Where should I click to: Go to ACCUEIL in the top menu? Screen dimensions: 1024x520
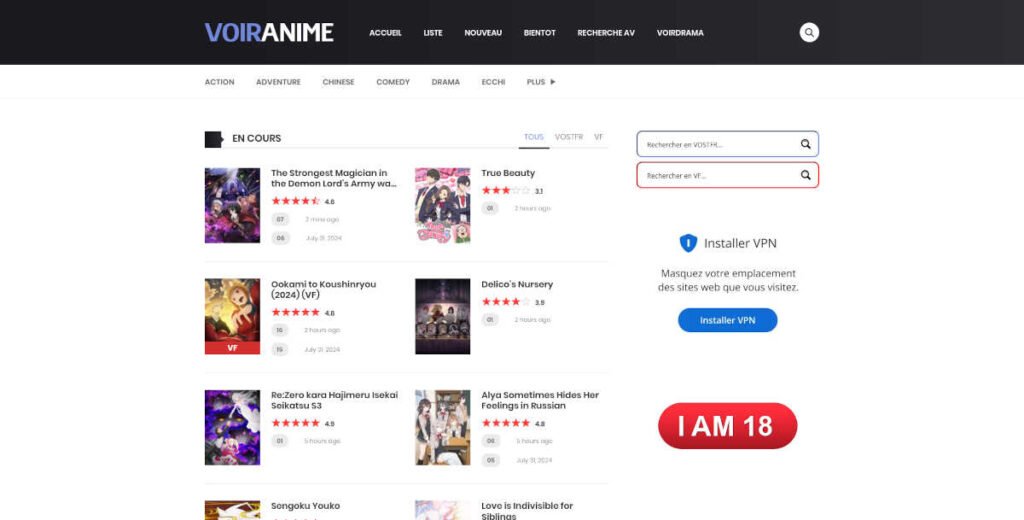tap(385, 33)
